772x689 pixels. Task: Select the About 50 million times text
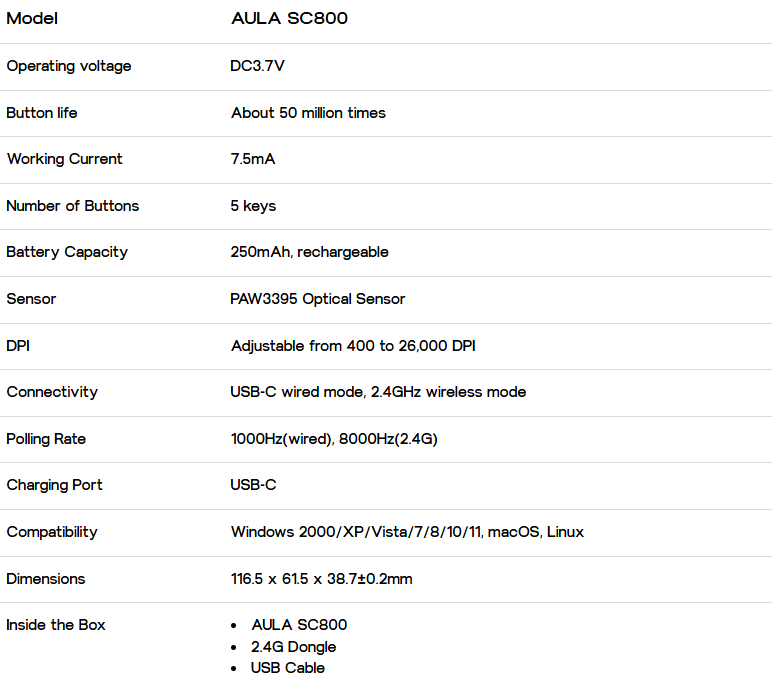point(309,113)
